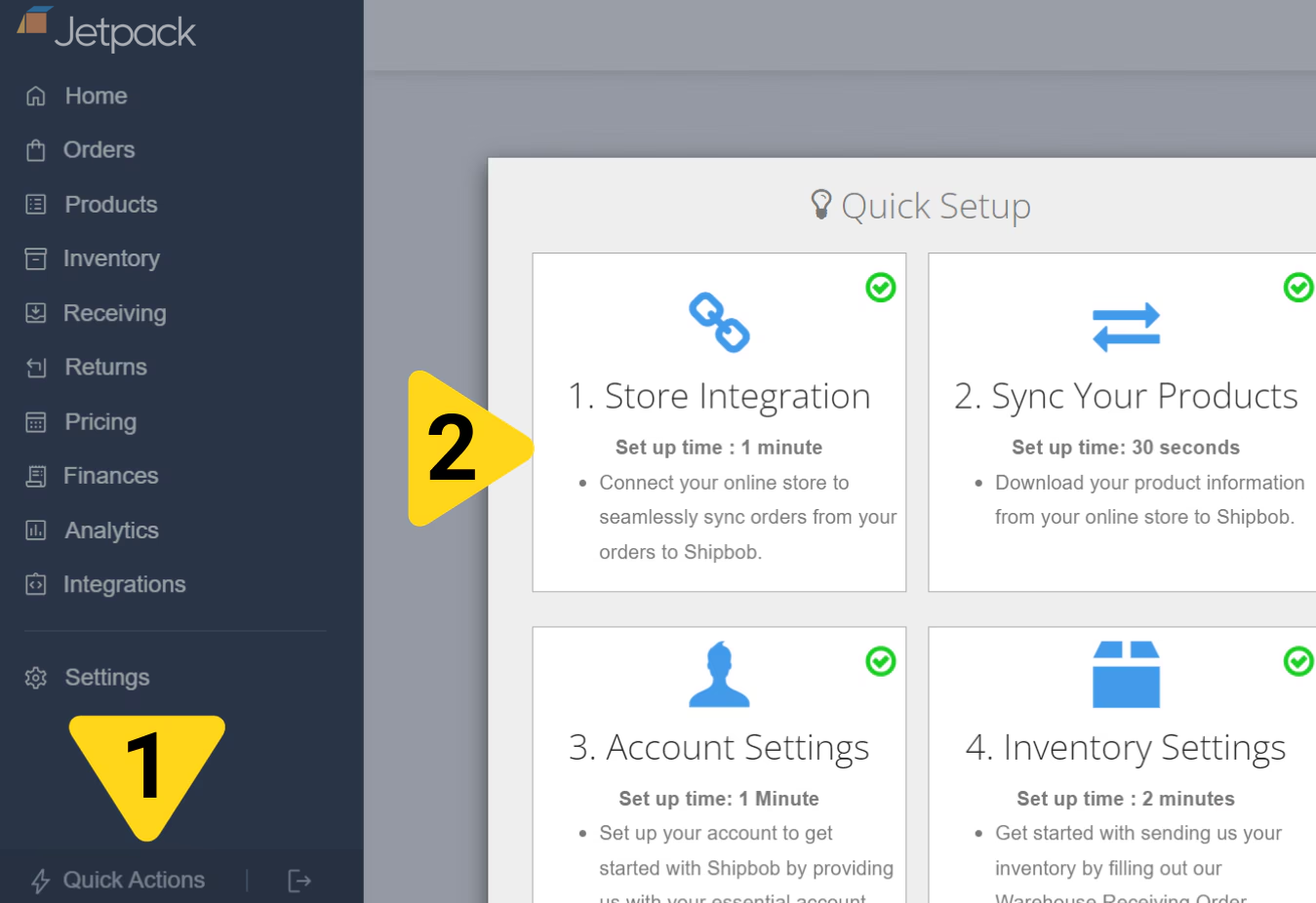Click the box icon on Inventory Settings

[x=1125, y=673]
